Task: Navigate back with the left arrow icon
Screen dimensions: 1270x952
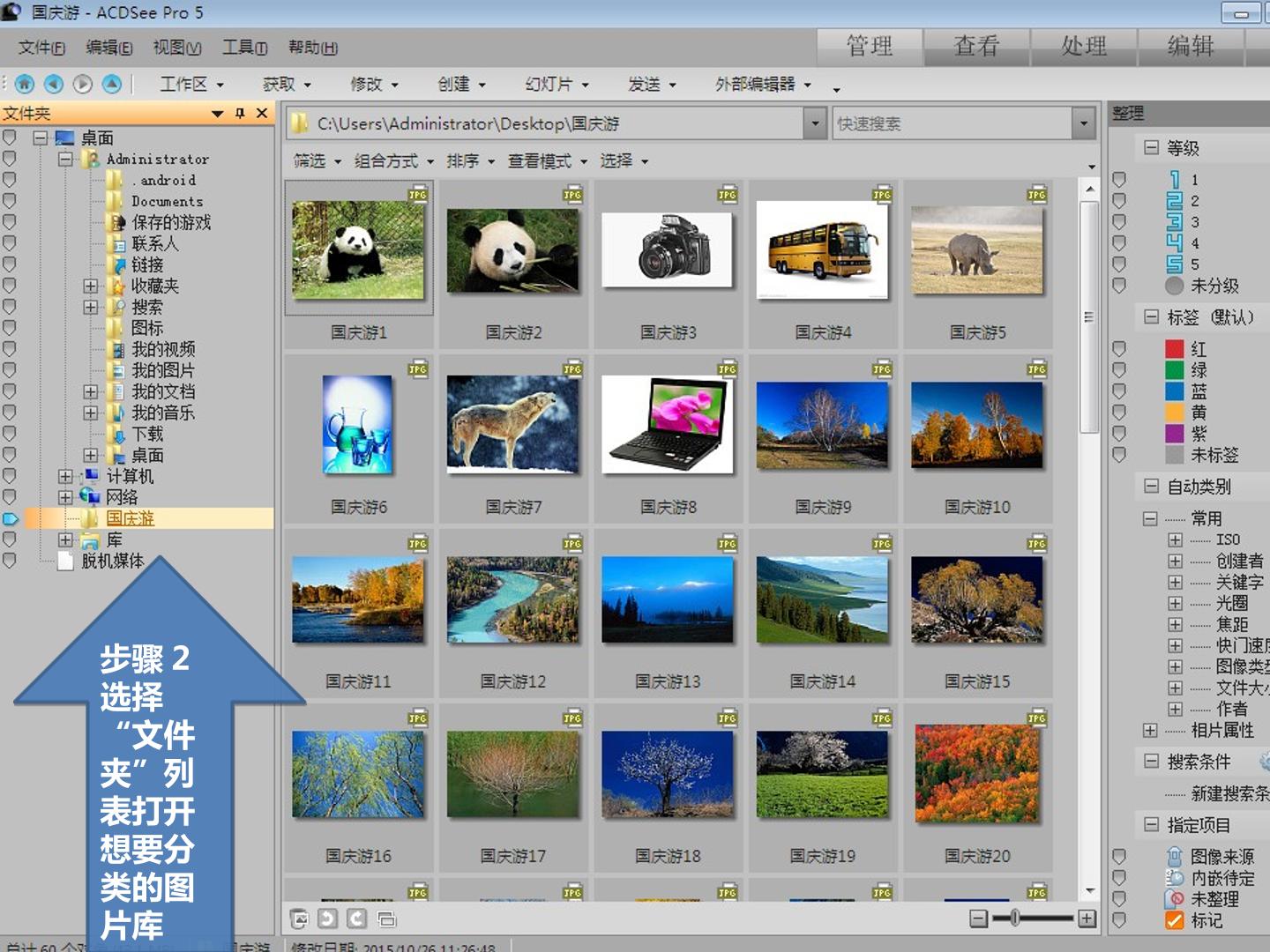Action: point(54,84)
